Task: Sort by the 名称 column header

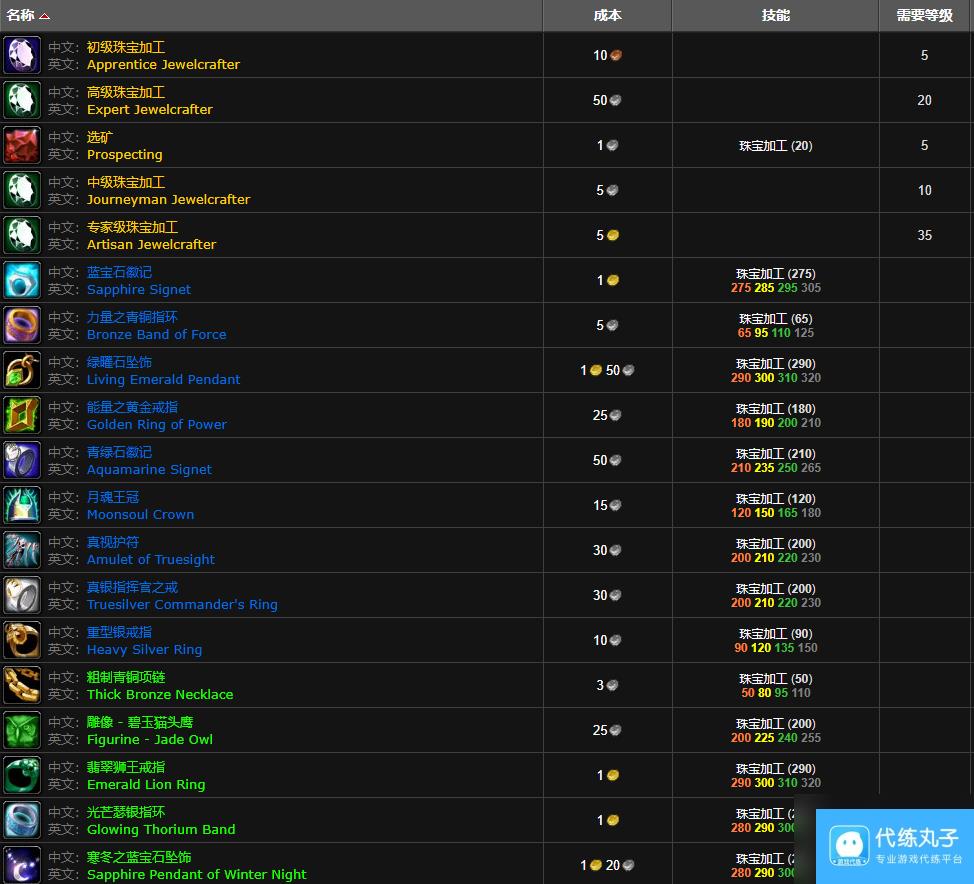Action: [271, 16]
